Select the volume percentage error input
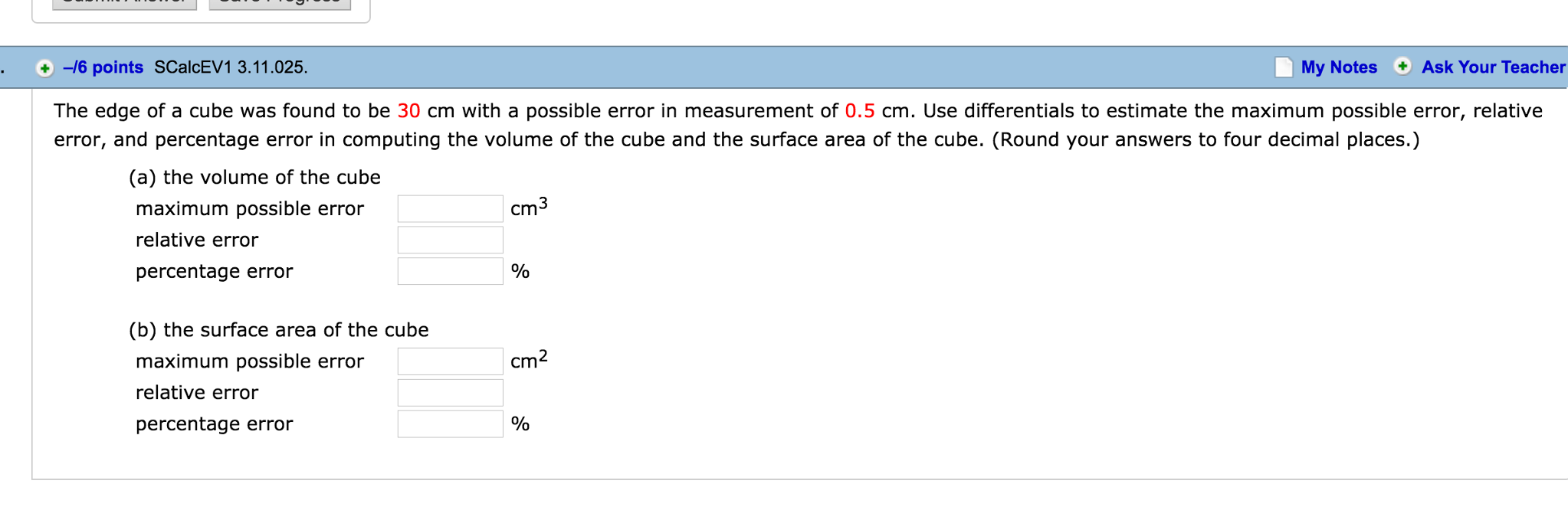The width and height of the screenshot is (1568, 510). coord(450,271)
